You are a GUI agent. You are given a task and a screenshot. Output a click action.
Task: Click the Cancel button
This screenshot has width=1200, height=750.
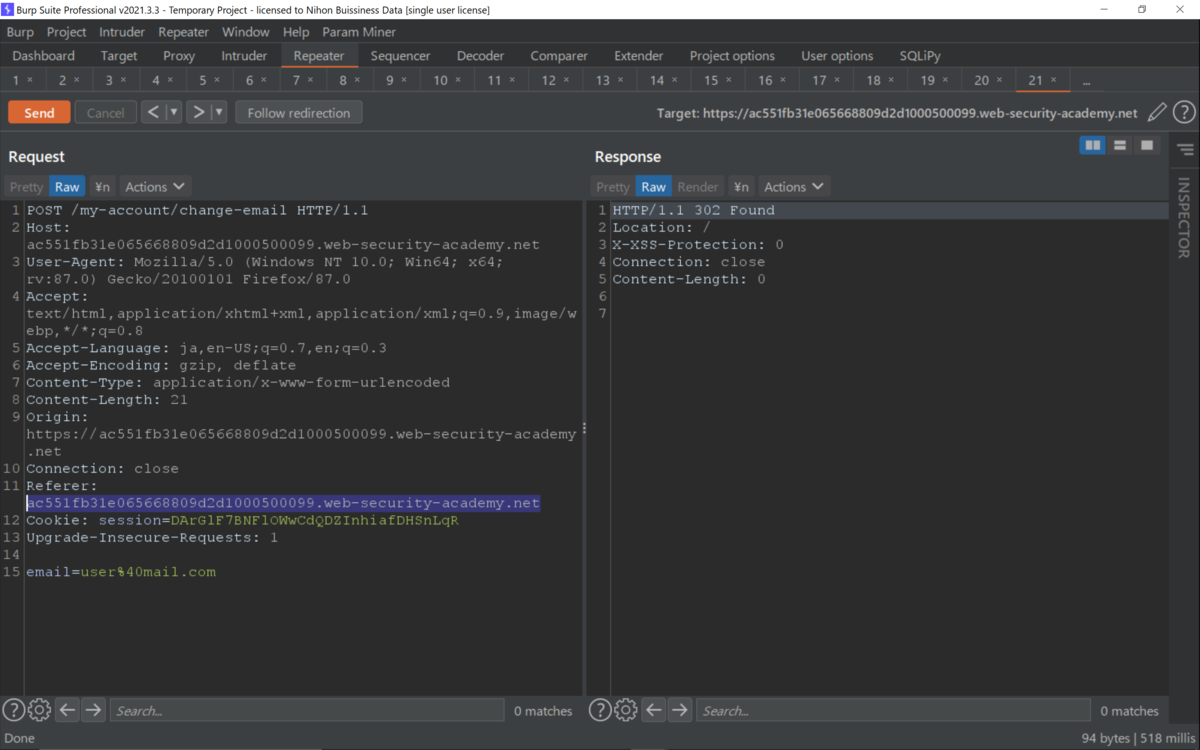click(105, 112)
